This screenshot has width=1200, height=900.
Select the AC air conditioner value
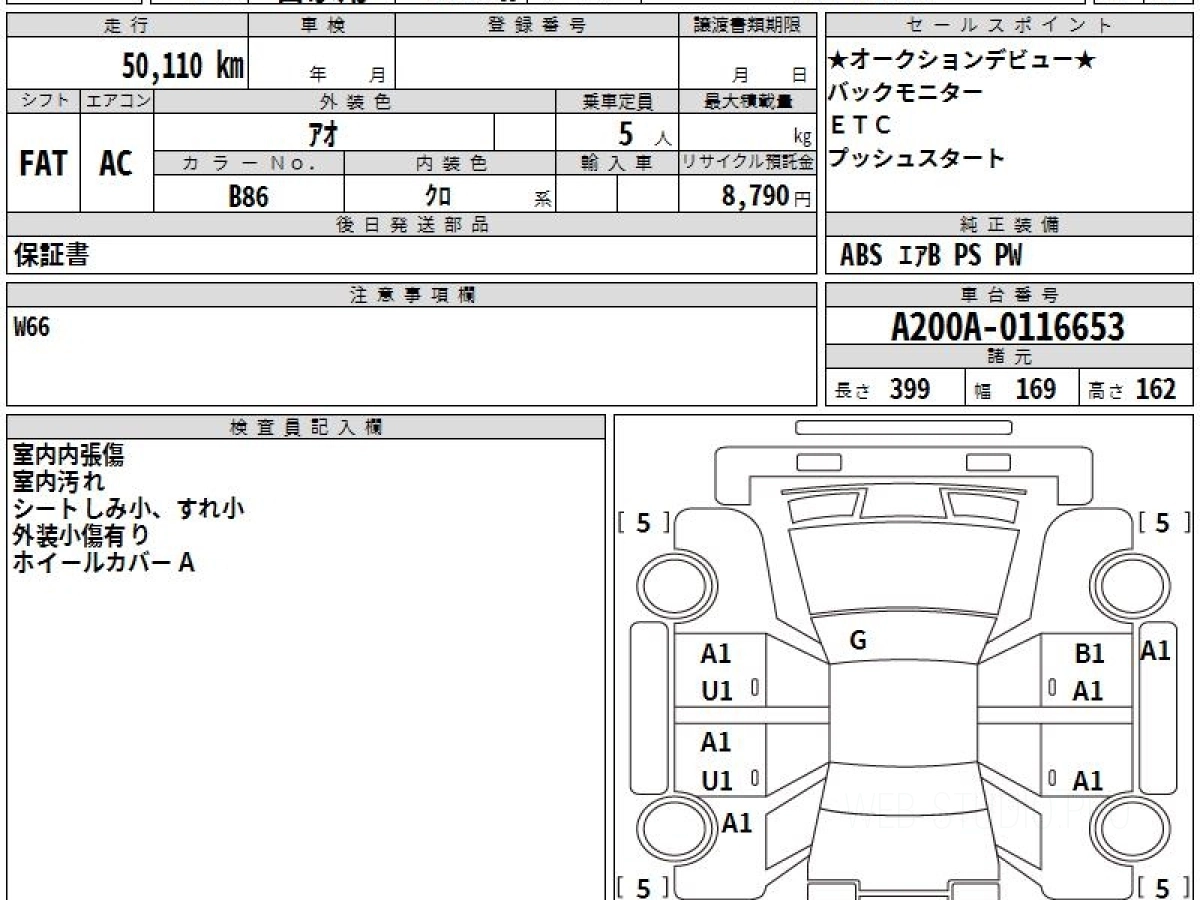pyautogui.click(x=117, y=163)
